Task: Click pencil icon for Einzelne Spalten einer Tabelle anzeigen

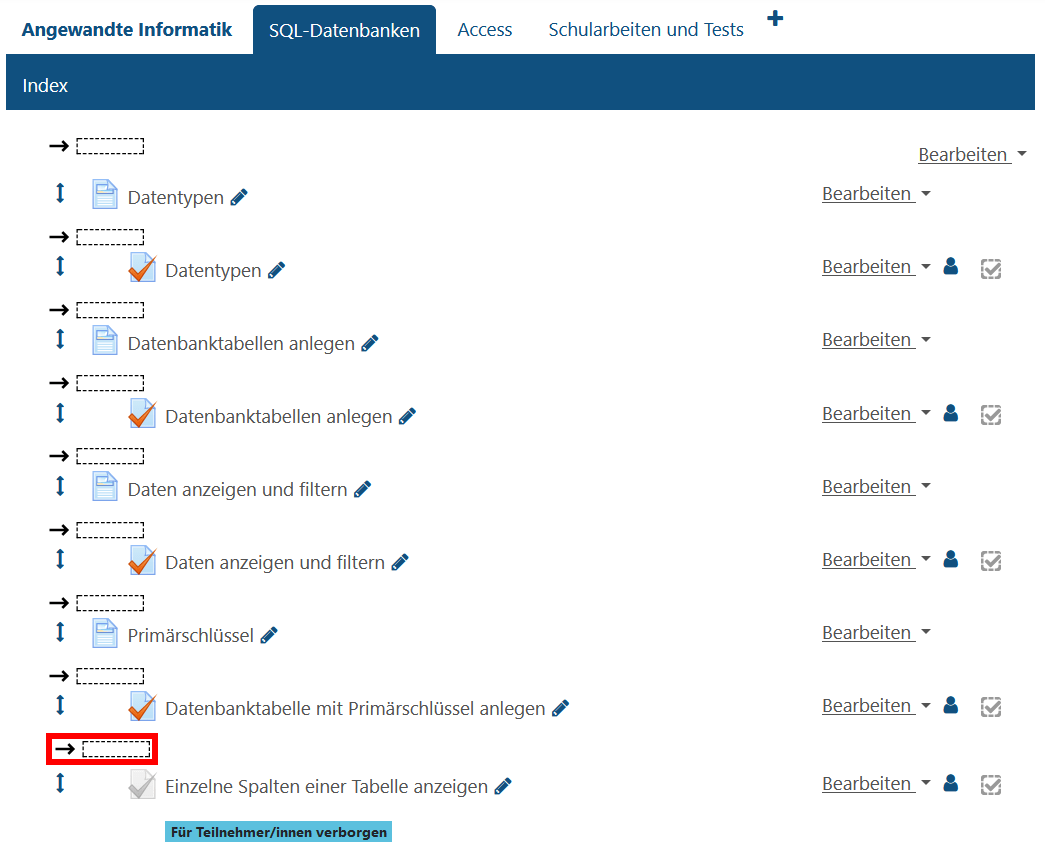Action: point(503,786)
